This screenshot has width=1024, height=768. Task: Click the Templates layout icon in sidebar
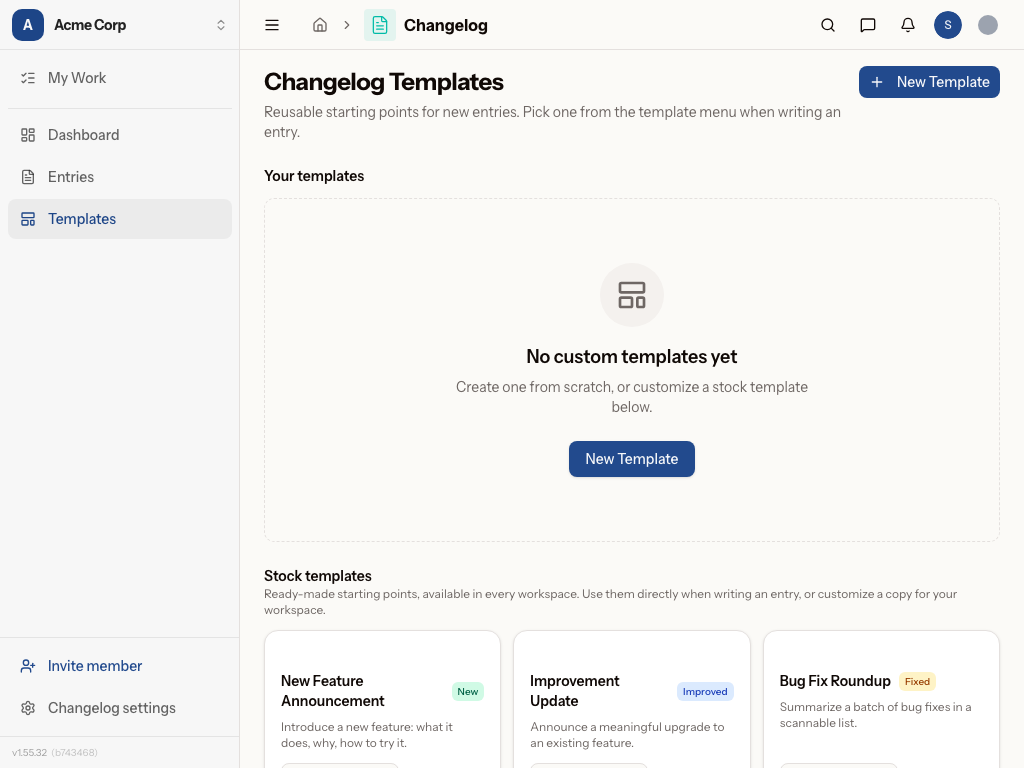point(27,219)
